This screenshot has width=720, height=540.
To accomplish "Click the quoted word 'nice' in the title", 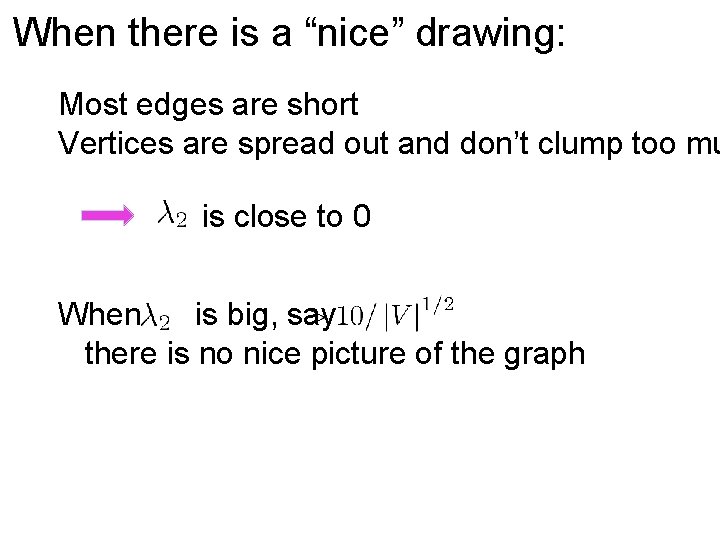I will (353, 33).
